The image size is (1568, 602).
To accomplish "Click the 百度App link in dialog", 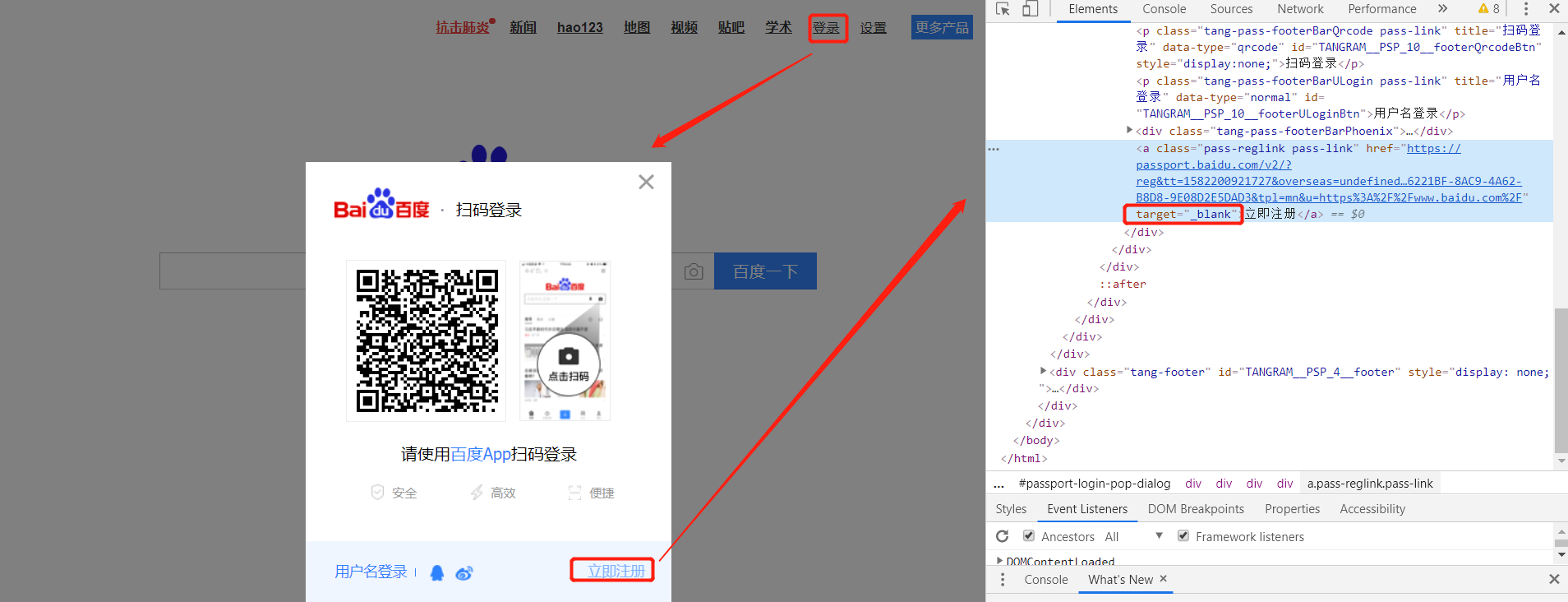I will pyautogui.click(x=481, y=454).
